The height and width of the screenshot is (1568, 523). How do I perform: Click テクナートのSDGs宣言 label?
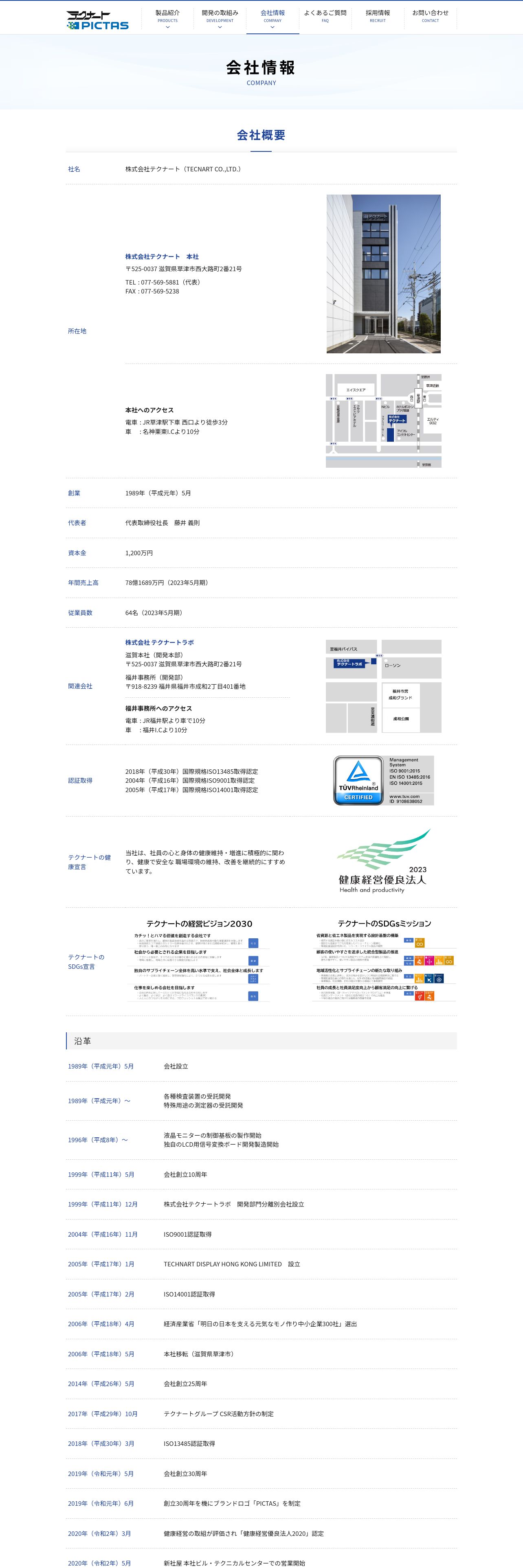click(86, 962)
